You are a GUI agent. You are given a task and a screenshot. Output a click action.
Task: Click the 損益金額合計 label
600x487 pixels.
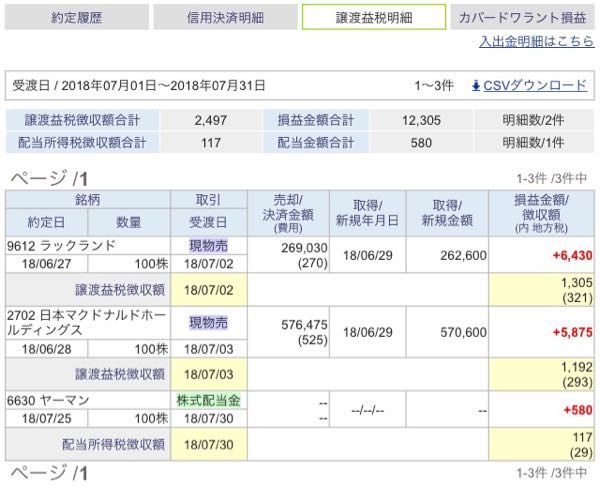316,120
